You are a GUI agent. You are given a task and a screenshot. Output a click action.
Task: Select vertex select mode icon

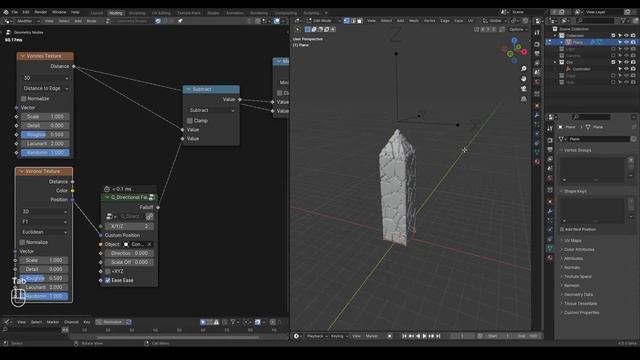pos(347,21)
